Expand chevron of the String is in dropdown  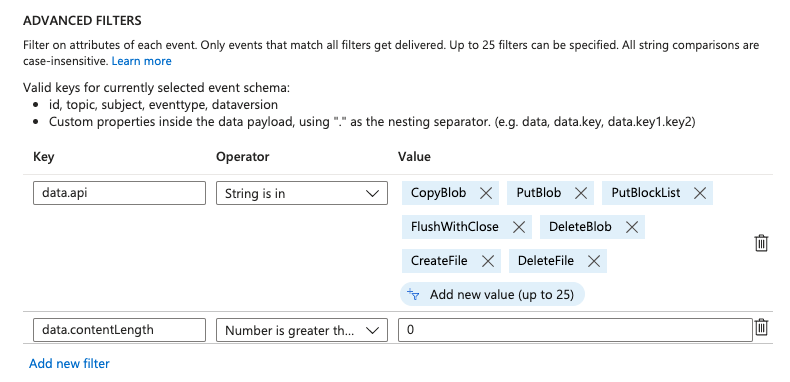[x=372, y=194]
